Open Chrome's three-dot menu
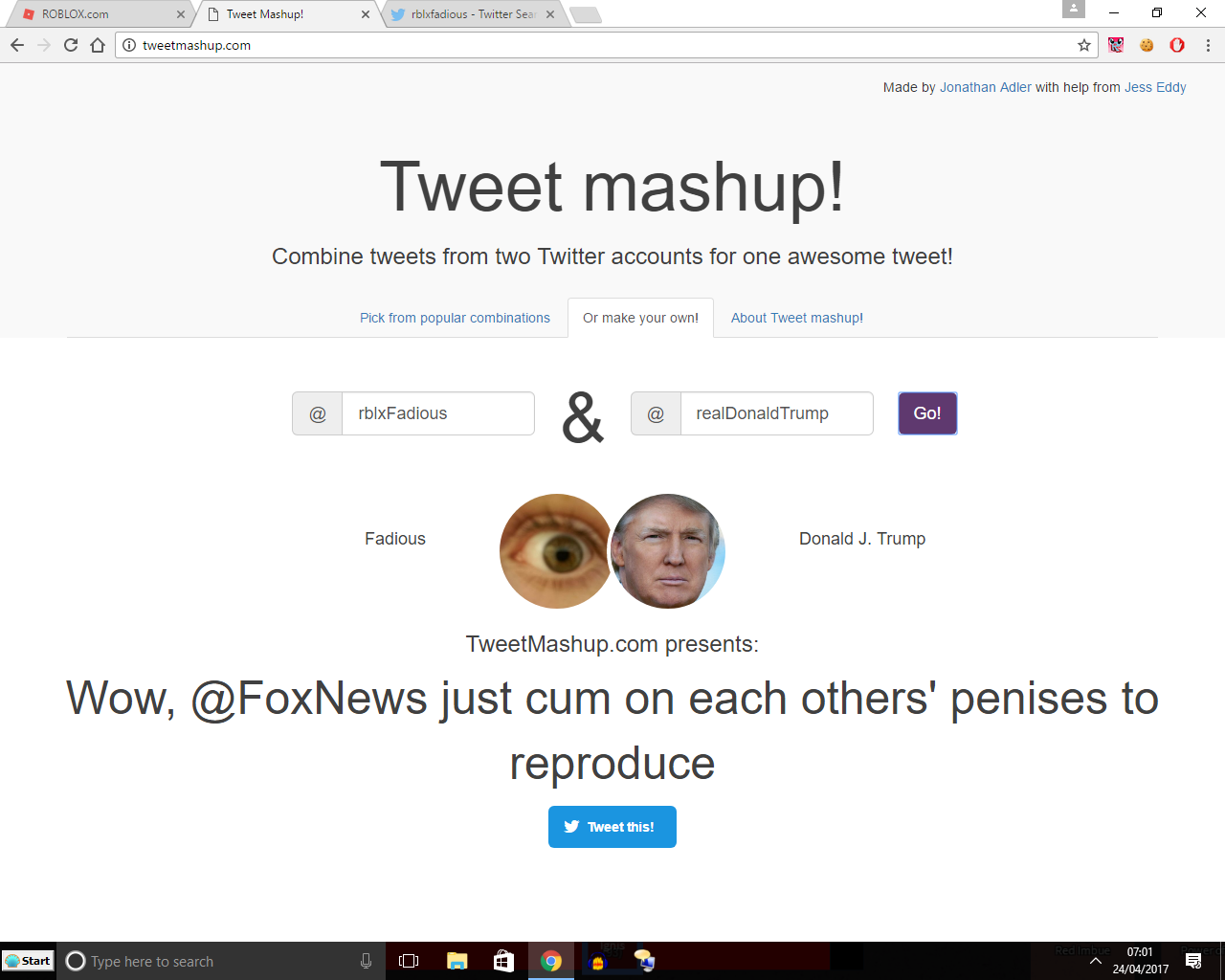The image size is (1225, 980). click(x=1208, y=45)
